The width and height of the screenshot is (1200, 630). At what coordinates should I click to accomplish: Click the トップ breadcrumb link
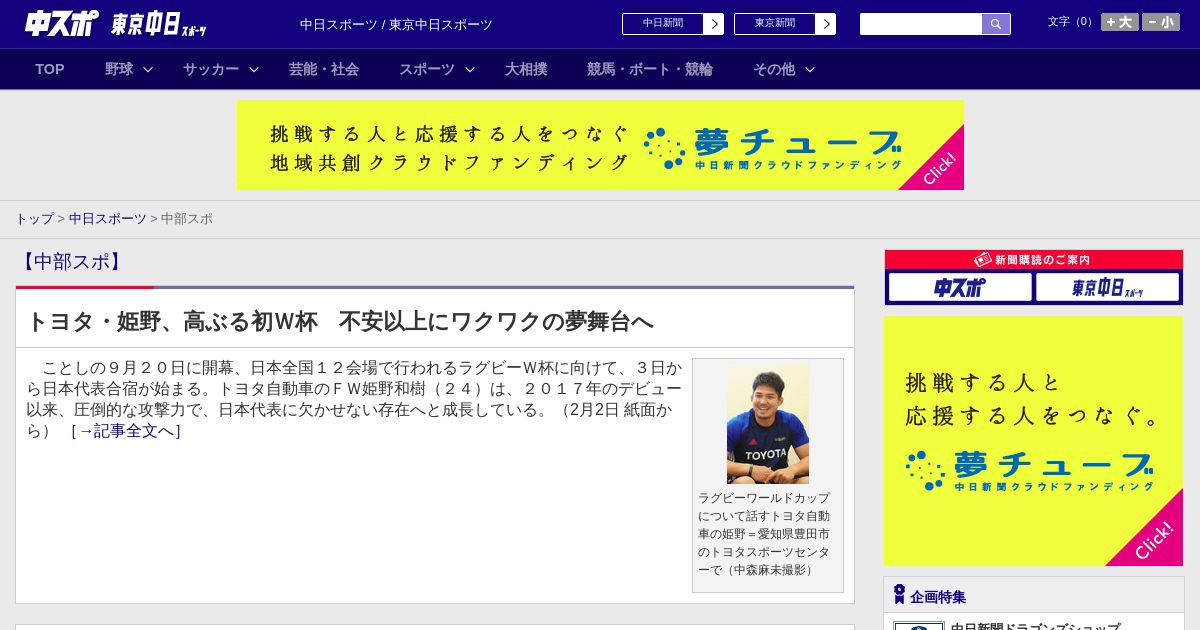(34, 219)
